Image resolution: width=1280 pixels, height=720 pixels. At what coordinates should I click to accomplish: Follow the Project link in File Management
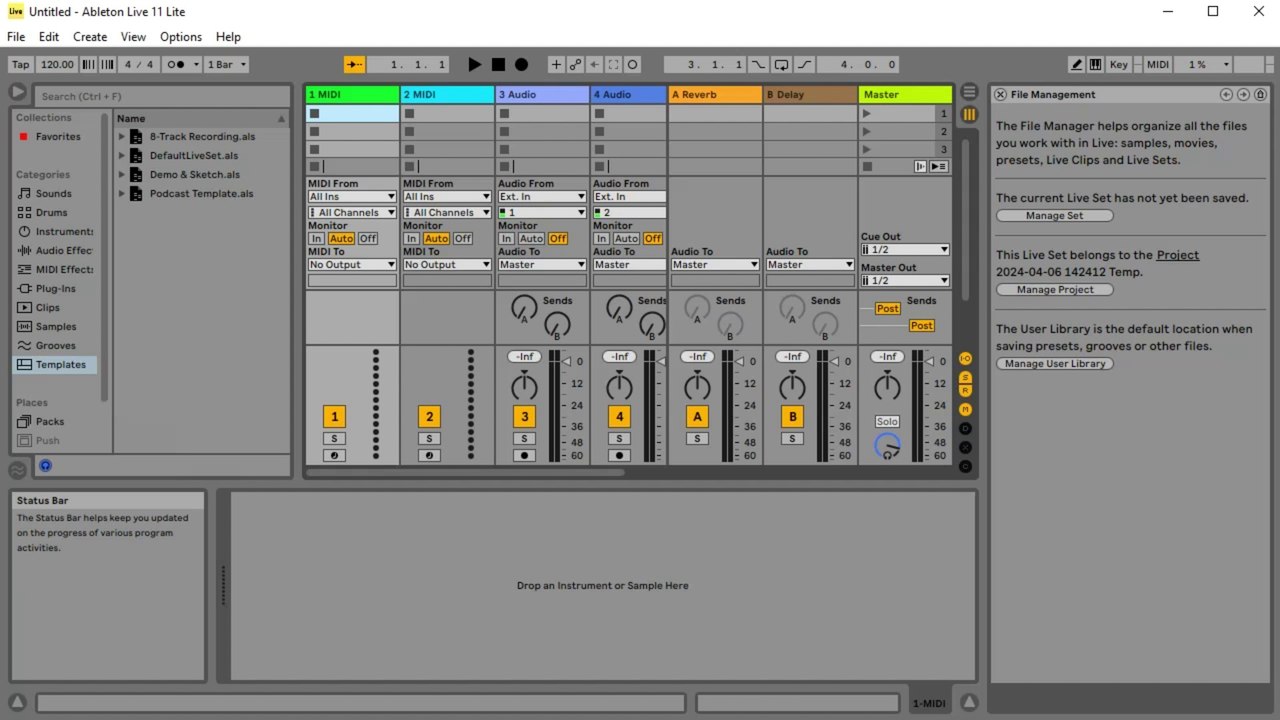point(1177,255)
